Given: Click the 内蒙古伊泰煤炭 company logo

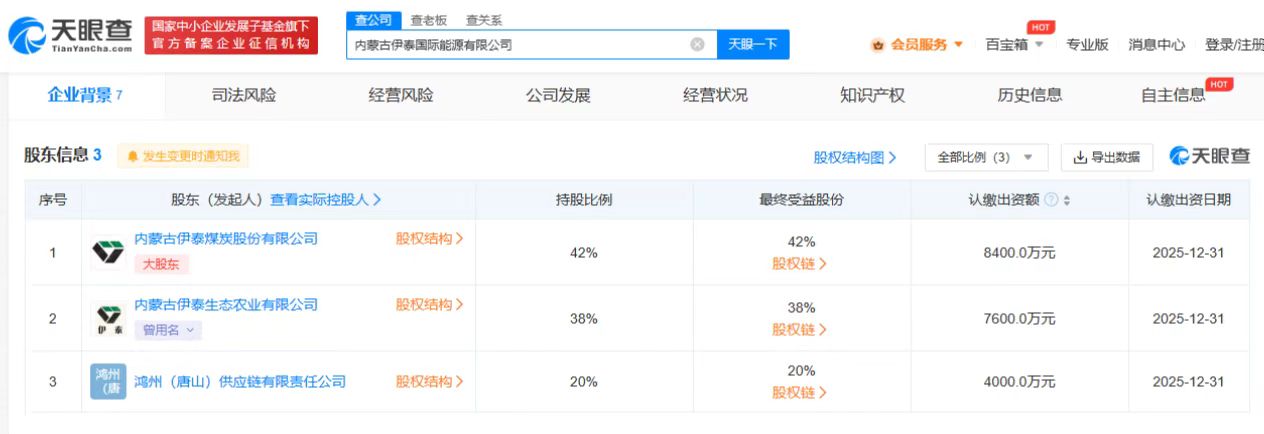Looking at the screenshot, I should 107,252.
